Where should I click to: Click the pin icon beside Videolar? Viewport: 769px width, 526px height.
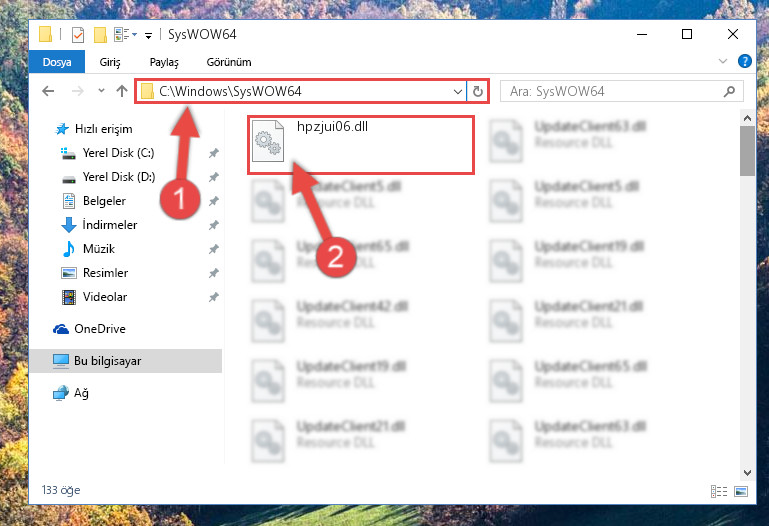(213, 298)
